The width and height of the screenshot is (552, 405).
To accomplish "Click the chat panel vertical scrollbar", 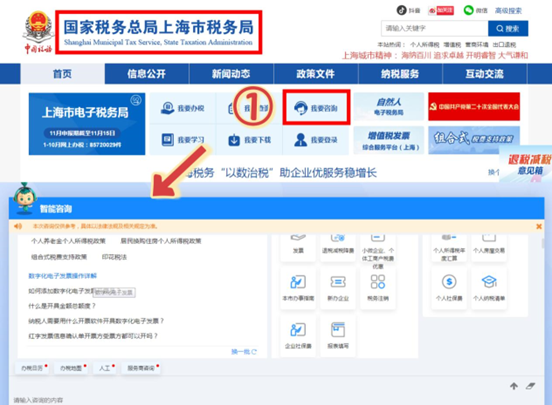I will (543, 244).
